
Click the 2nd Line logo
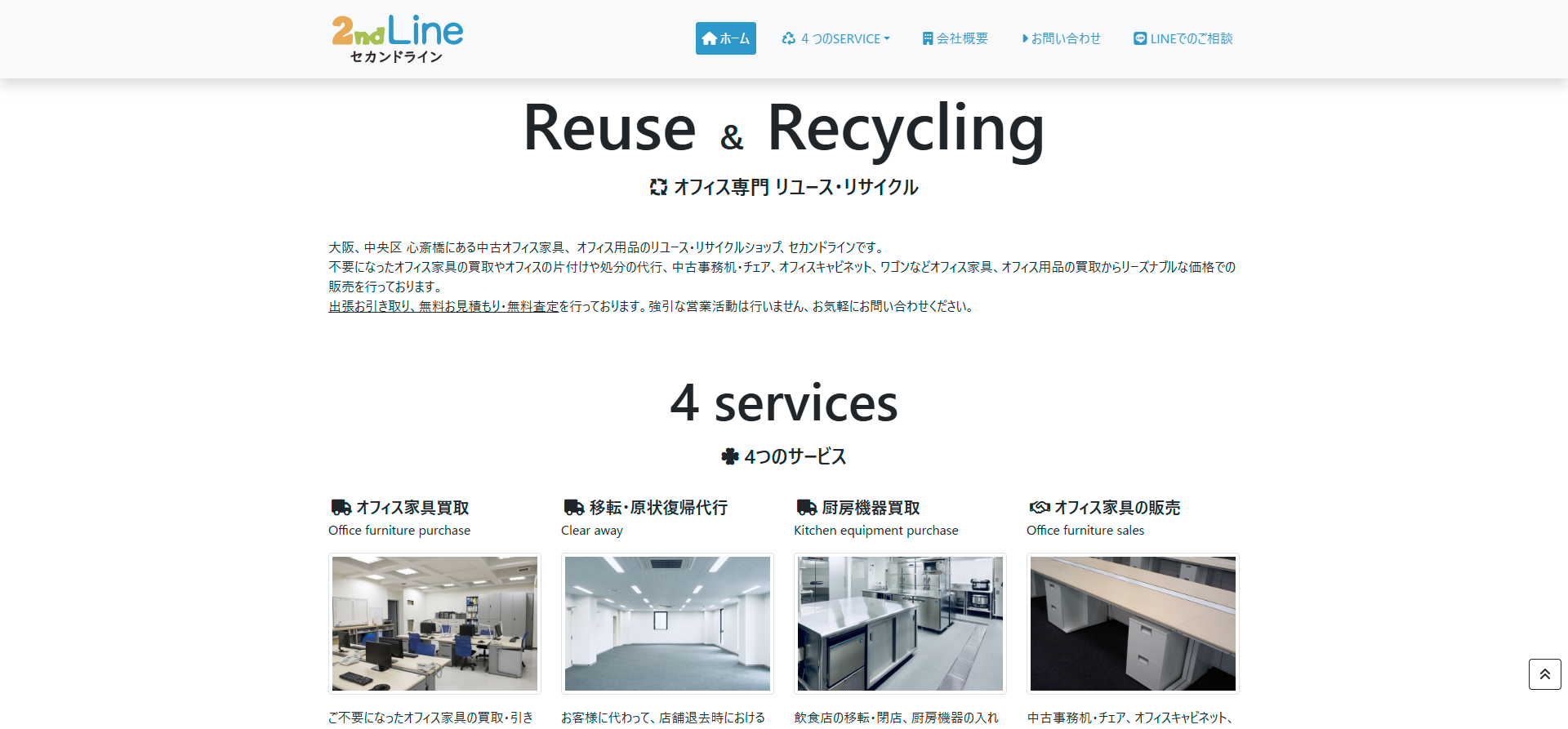398,39
